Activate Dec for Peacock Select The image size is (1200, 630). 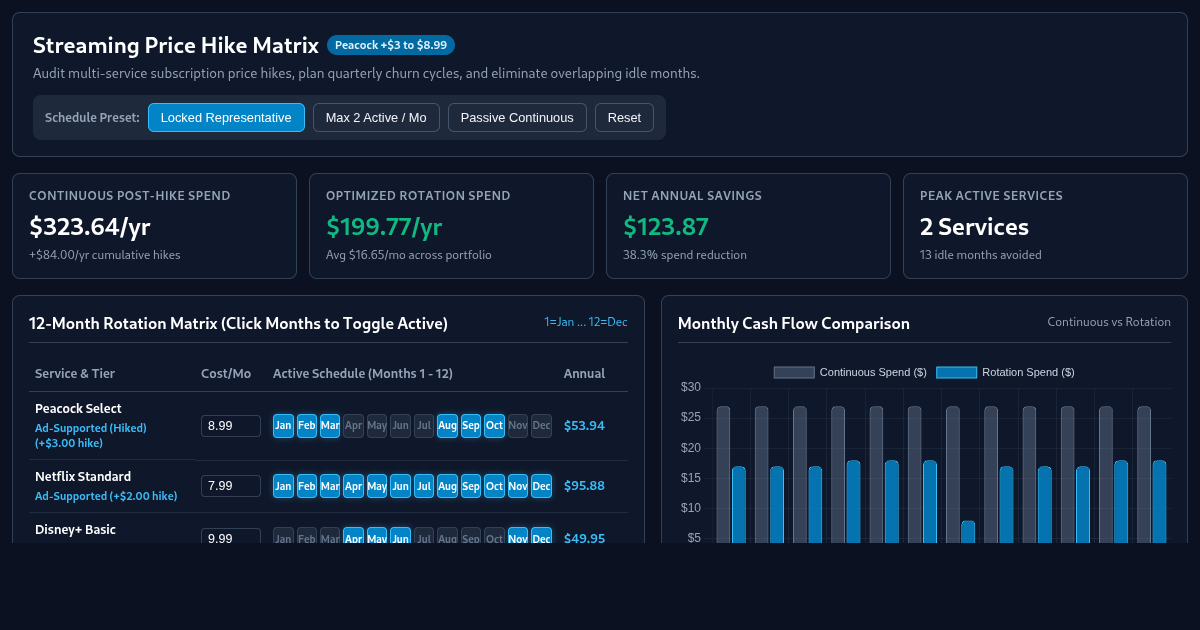541,426
